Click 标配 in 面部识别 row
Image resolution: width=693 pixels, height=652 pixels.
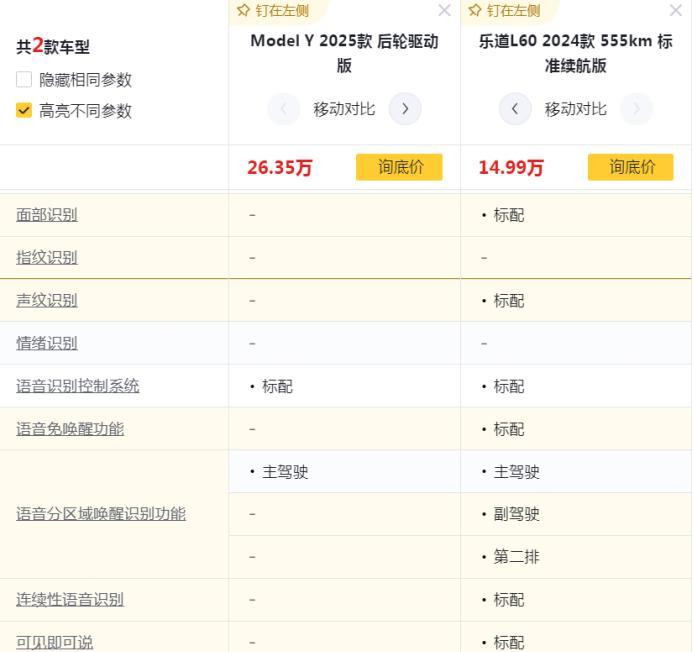pyautogui.click(x=509, y=215)
